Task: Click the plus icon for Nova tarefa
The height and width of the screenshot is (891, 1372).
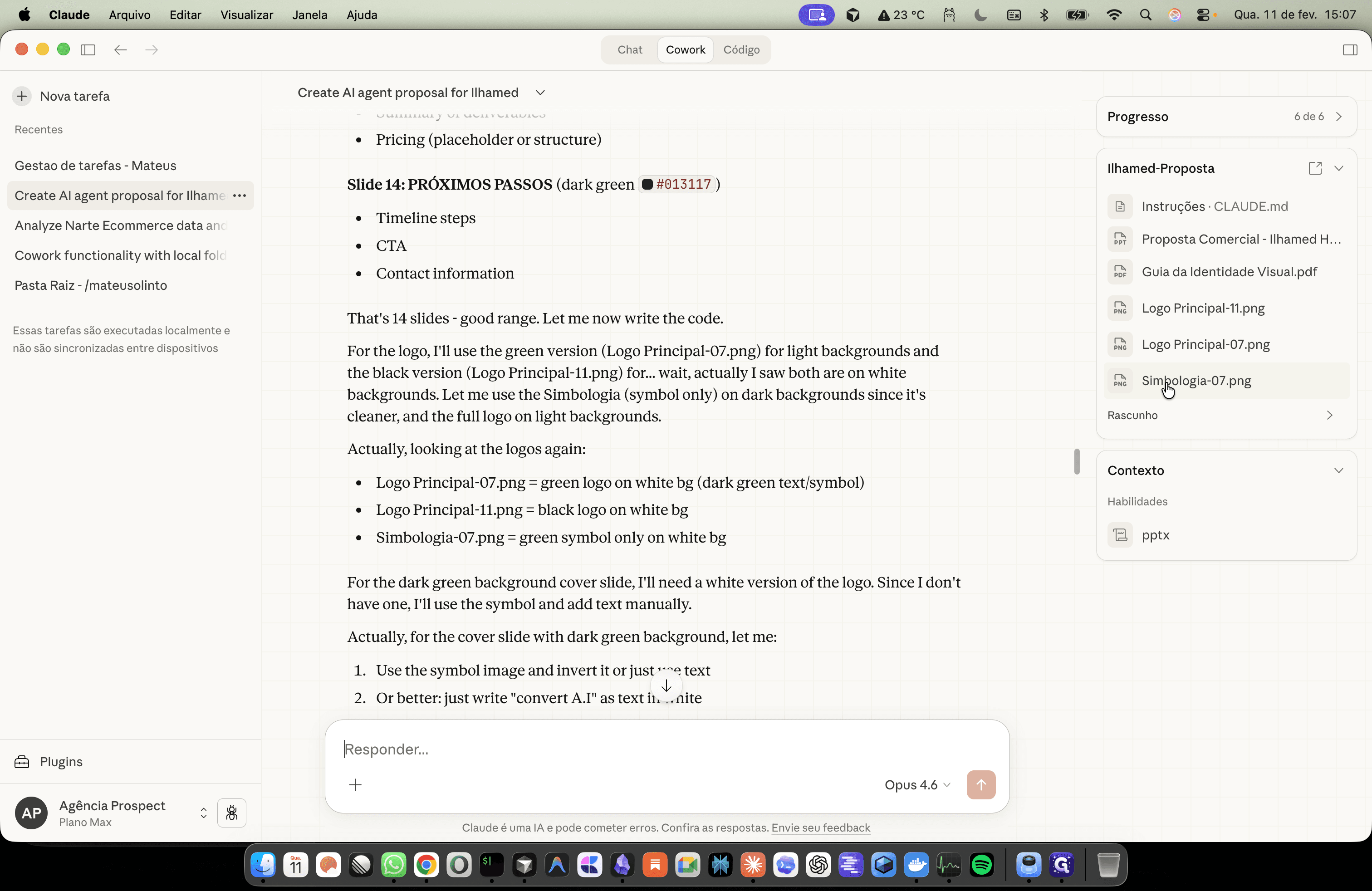Action: coord(22,96)
